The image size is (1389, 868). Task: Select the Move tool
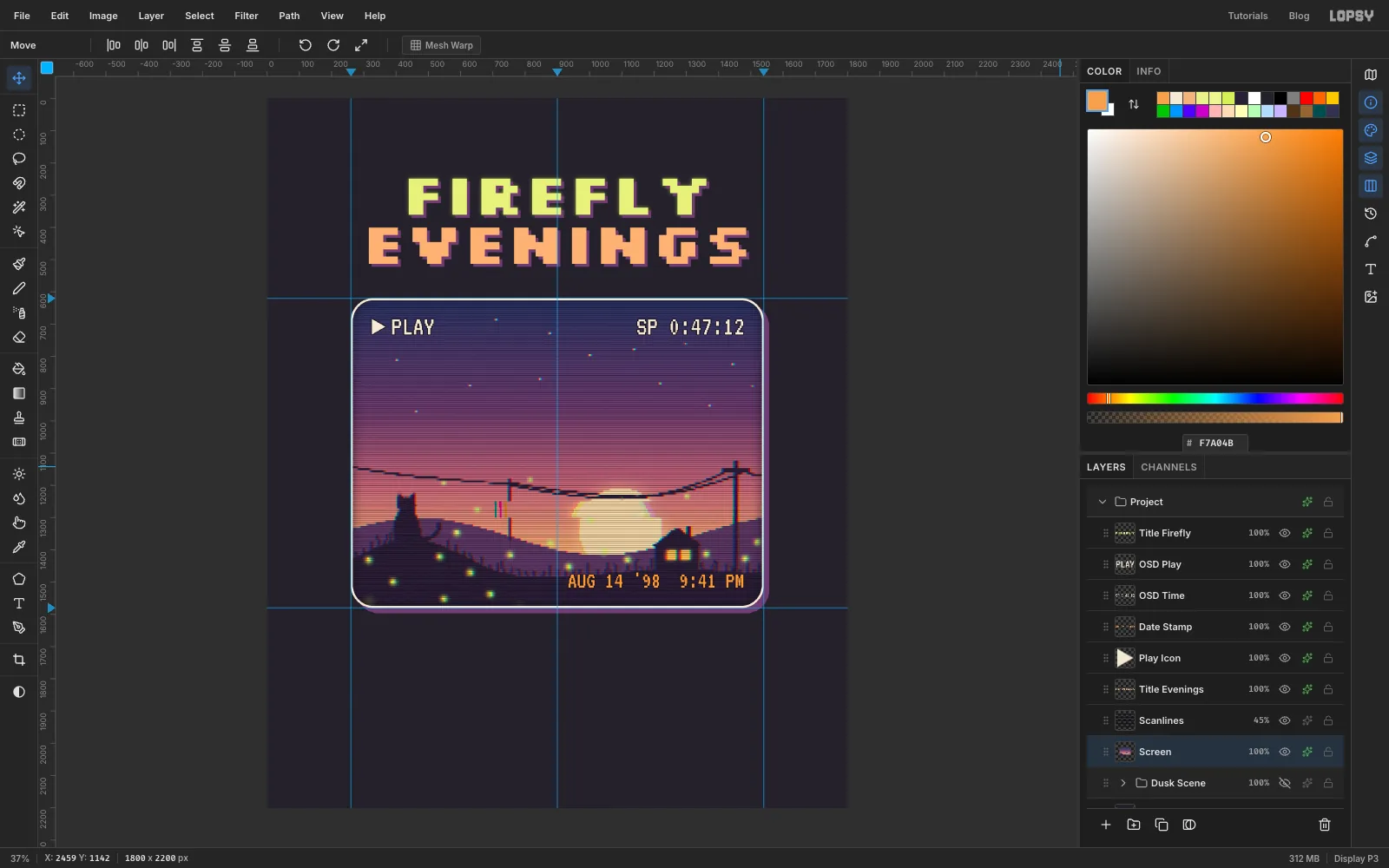click(x=19, y=78)
